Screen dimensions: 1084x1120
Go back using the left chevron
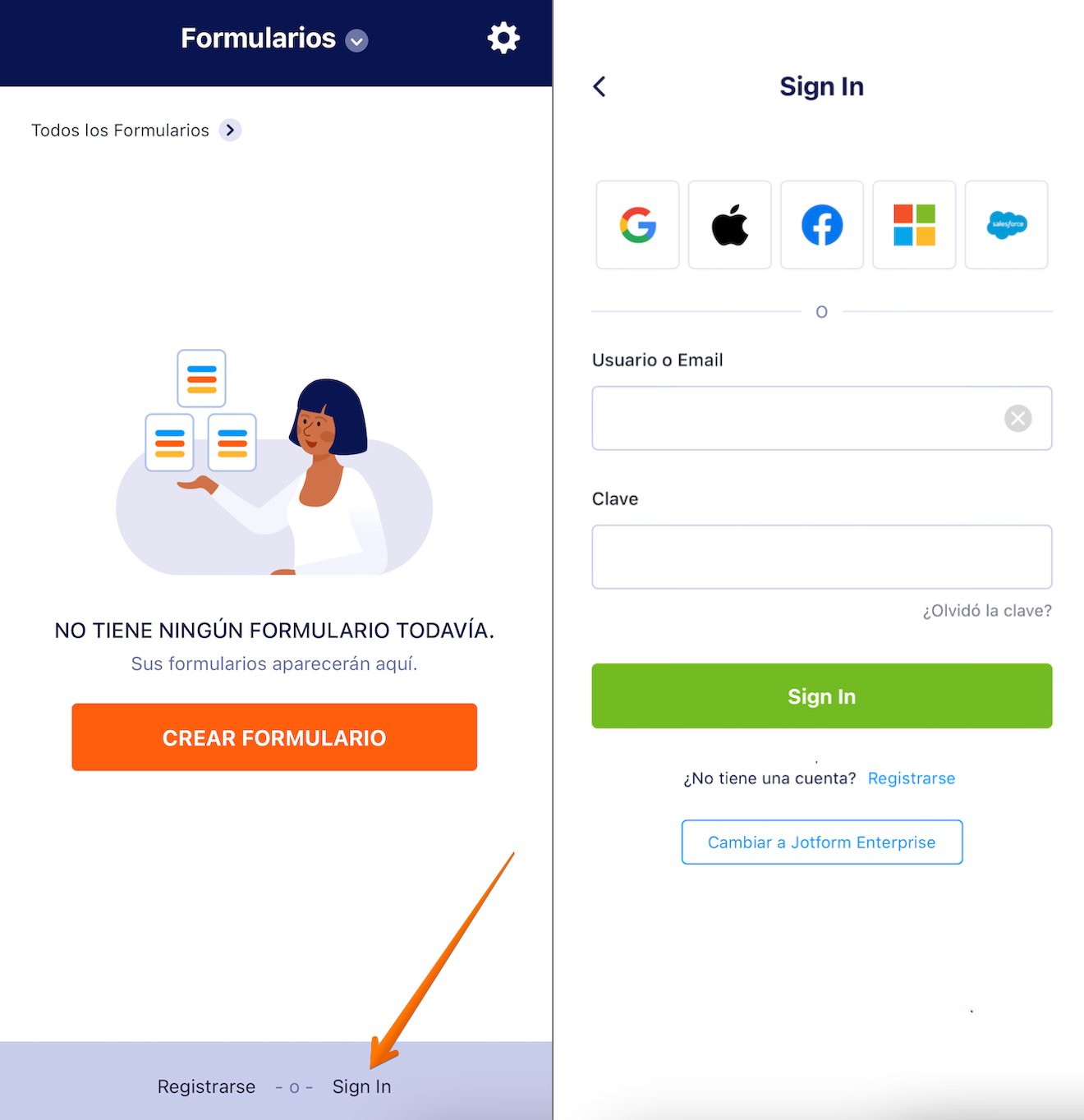[599, 86]
